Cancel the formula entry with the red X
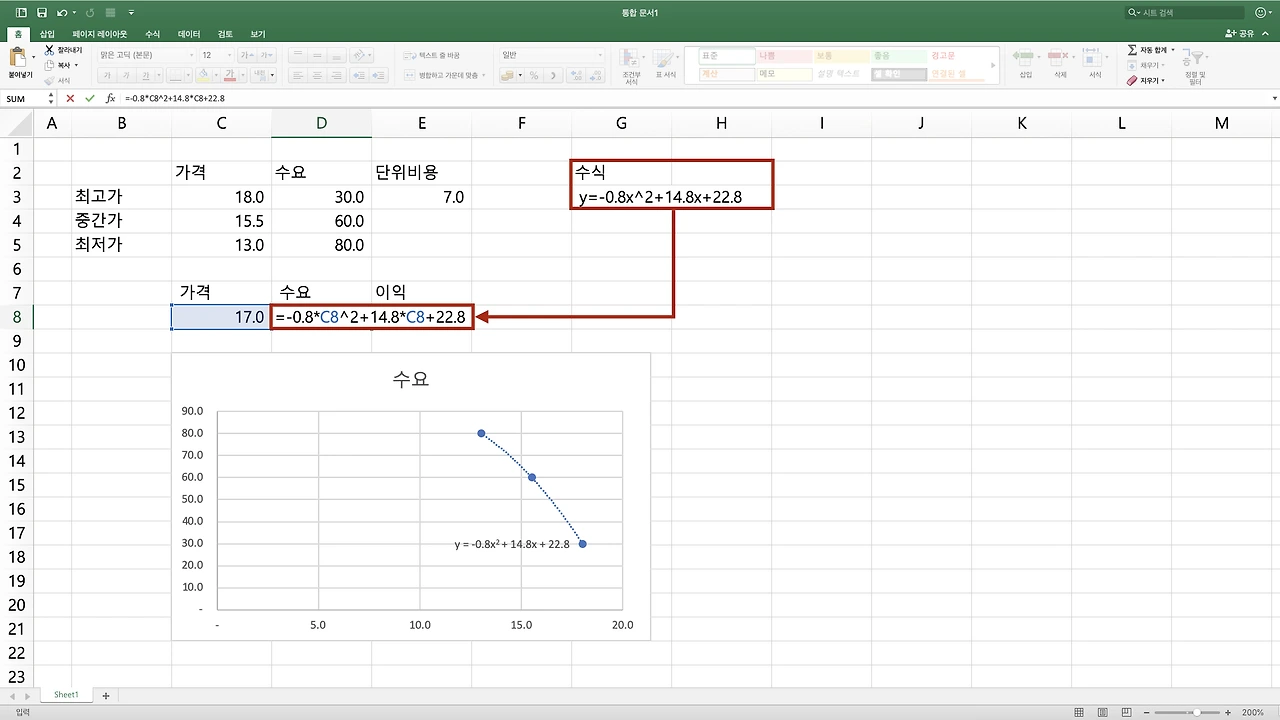This screenshot has height=720, width=1280. point(70,98)
